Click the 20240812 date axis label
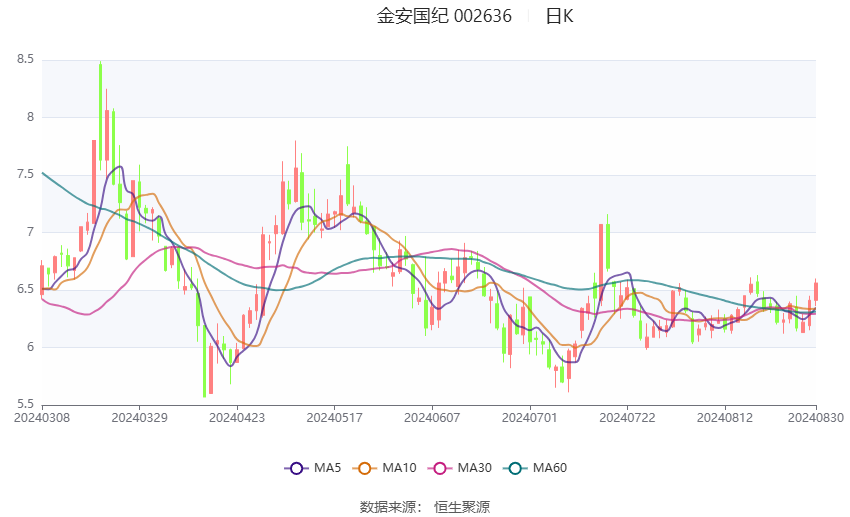Screen dimensions: 850x517 point(725,418)
